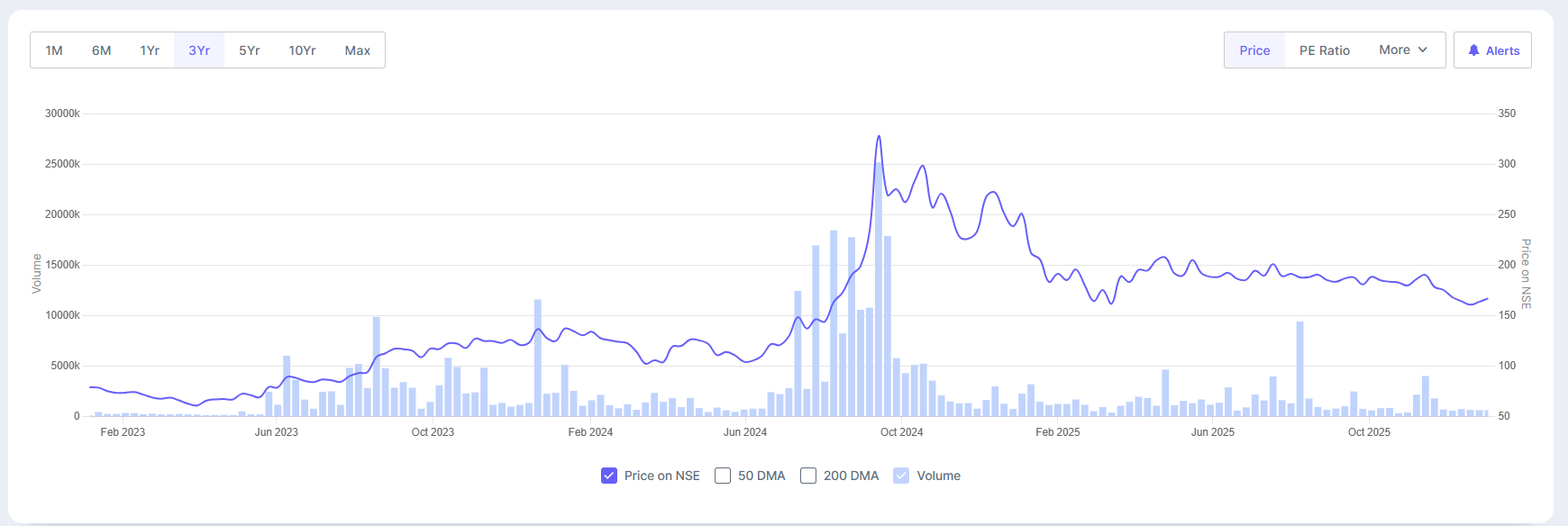Image resolution: width=1568 pixels, height=526 pixels.
Task: Expand the More dropdown chevron
Action: 1423,50
